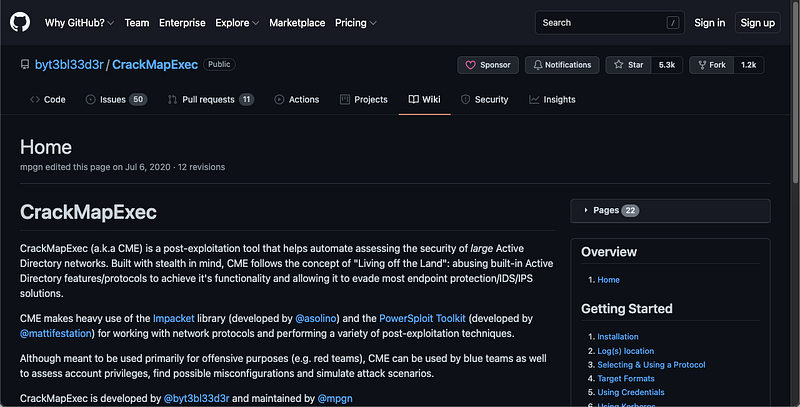Image resolution: width=800 pixels, height=407 pixels.
Task: Click the Issues count badge 50
Action: coord(138,99)
